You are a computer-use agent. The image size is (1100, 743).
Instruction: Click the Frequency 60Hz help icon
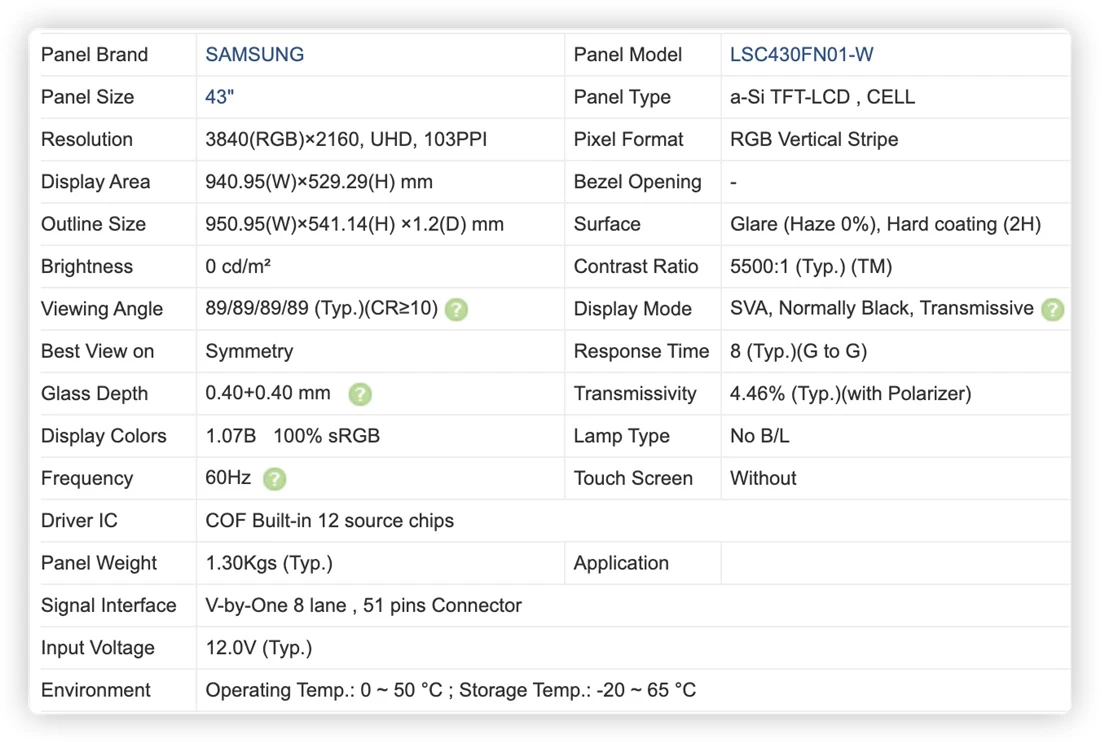[x=274, y=478]
